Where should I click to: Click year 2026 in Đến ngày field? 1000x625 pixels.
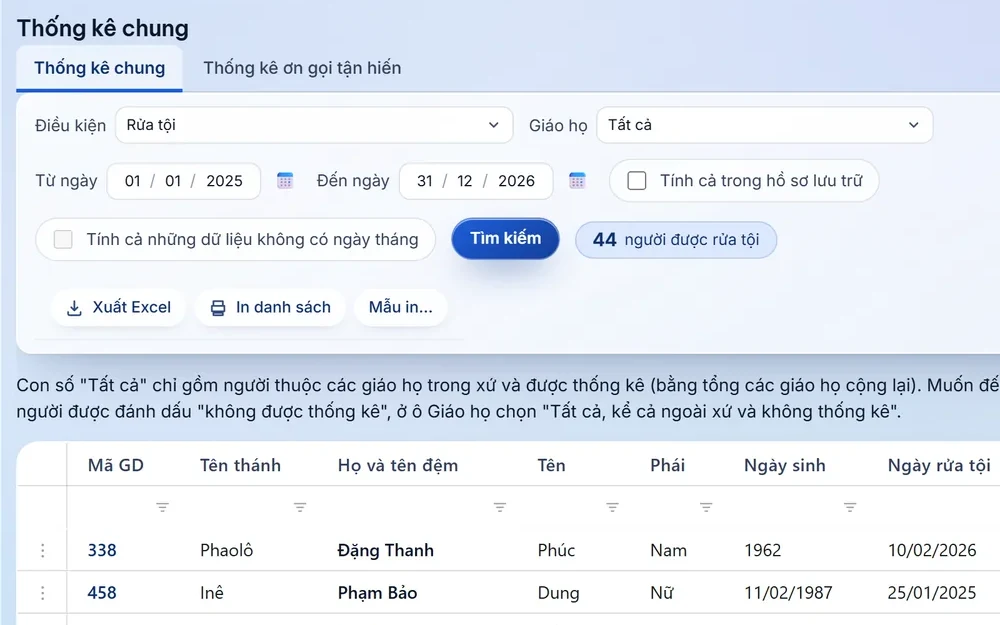click(x=517, y=181)
